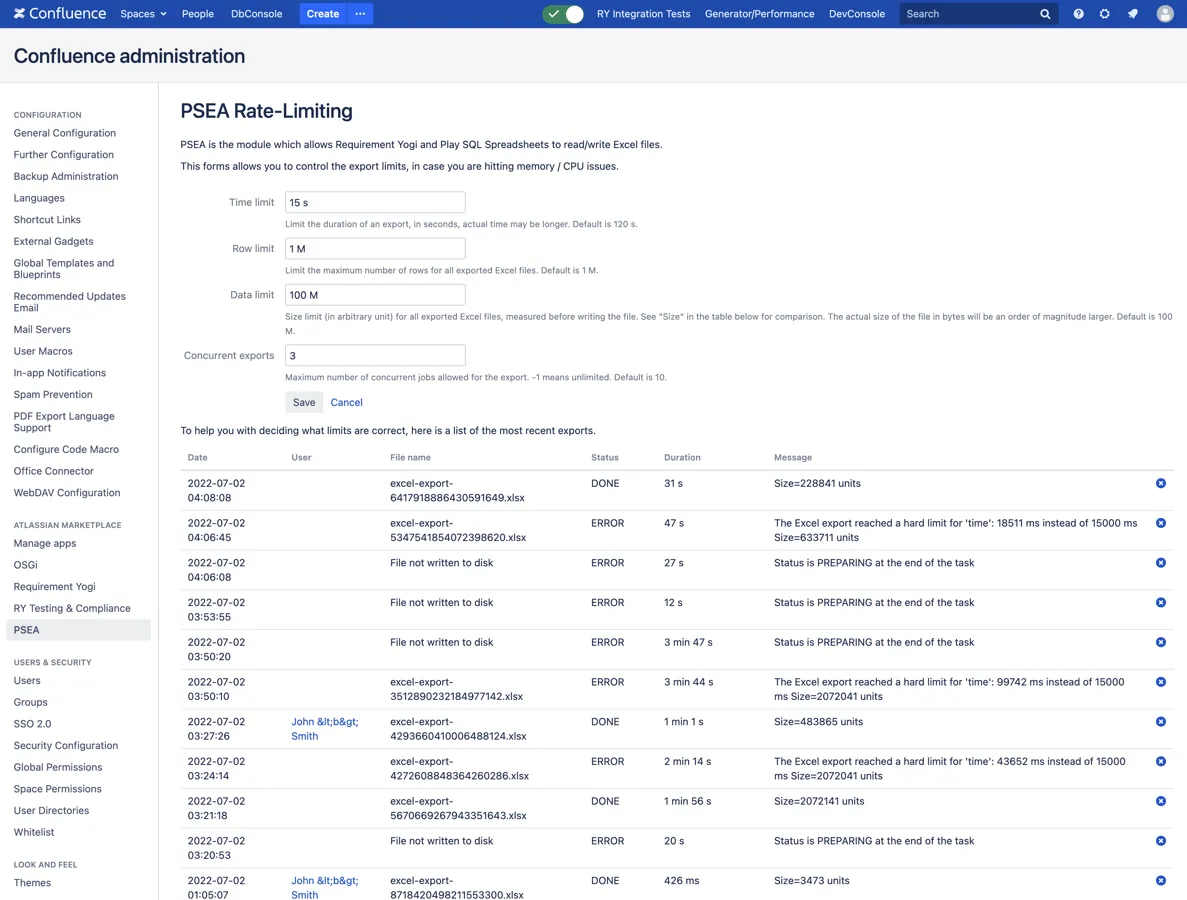Open In-app Notifications settings
The width and height of the screenshot is (1187, 900).
(59, 372)
